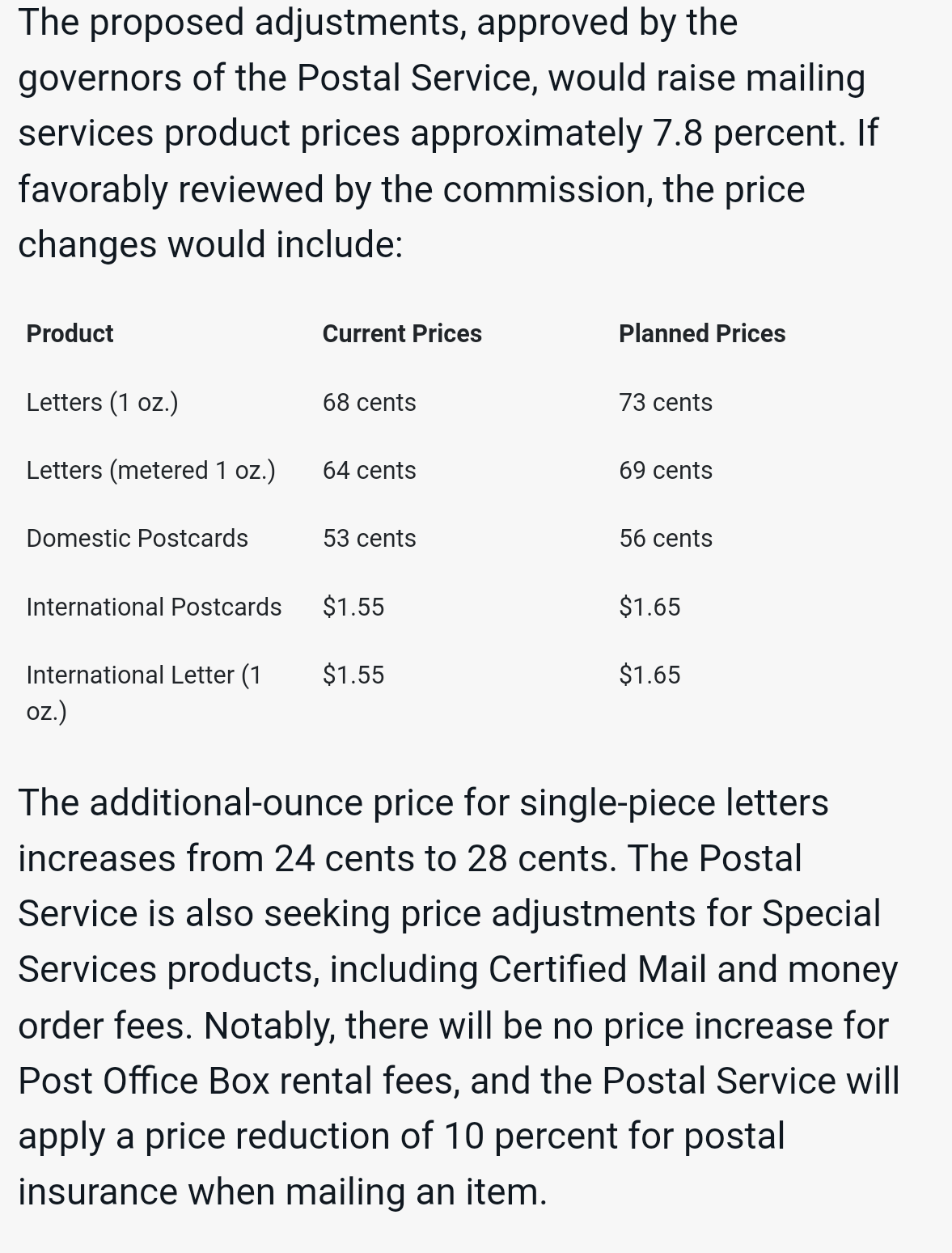Click the 56 cents planned price
Viewport: 952px width, 1253px height.
point(666,538)
